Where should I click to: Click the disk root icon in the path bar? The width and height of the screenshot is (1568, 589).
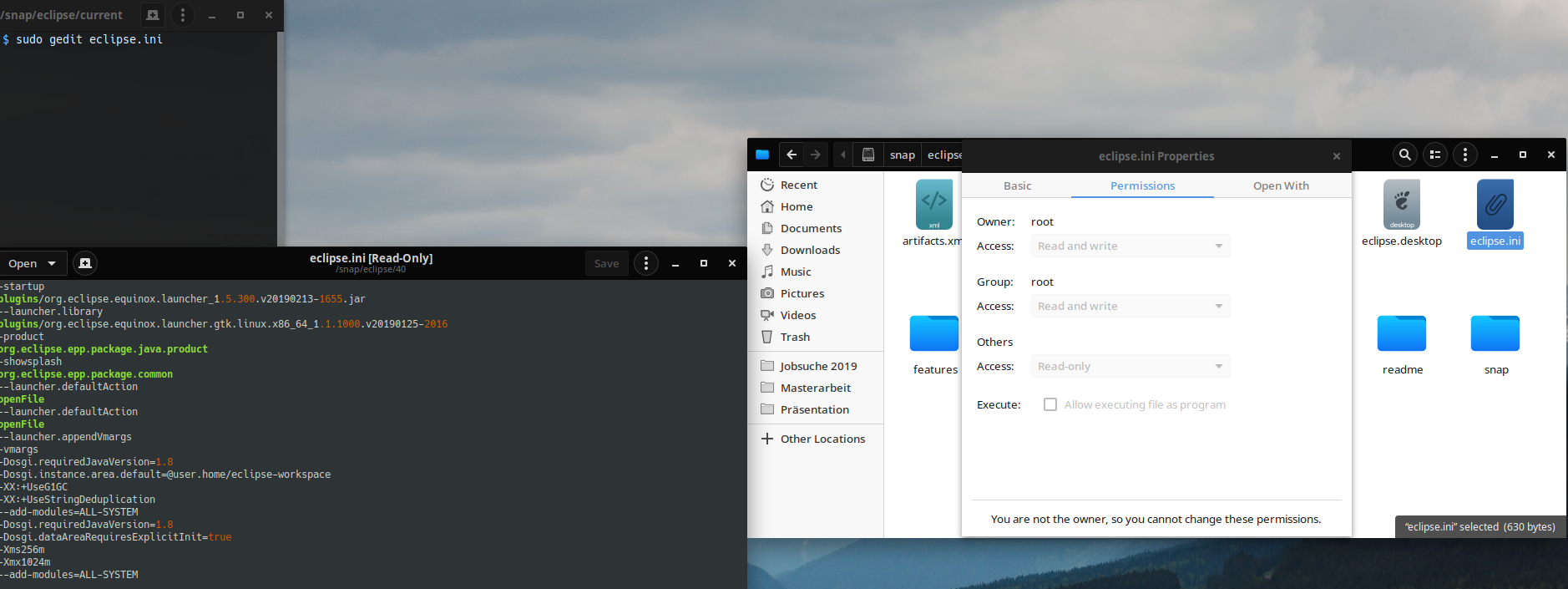tap(868, 155)
